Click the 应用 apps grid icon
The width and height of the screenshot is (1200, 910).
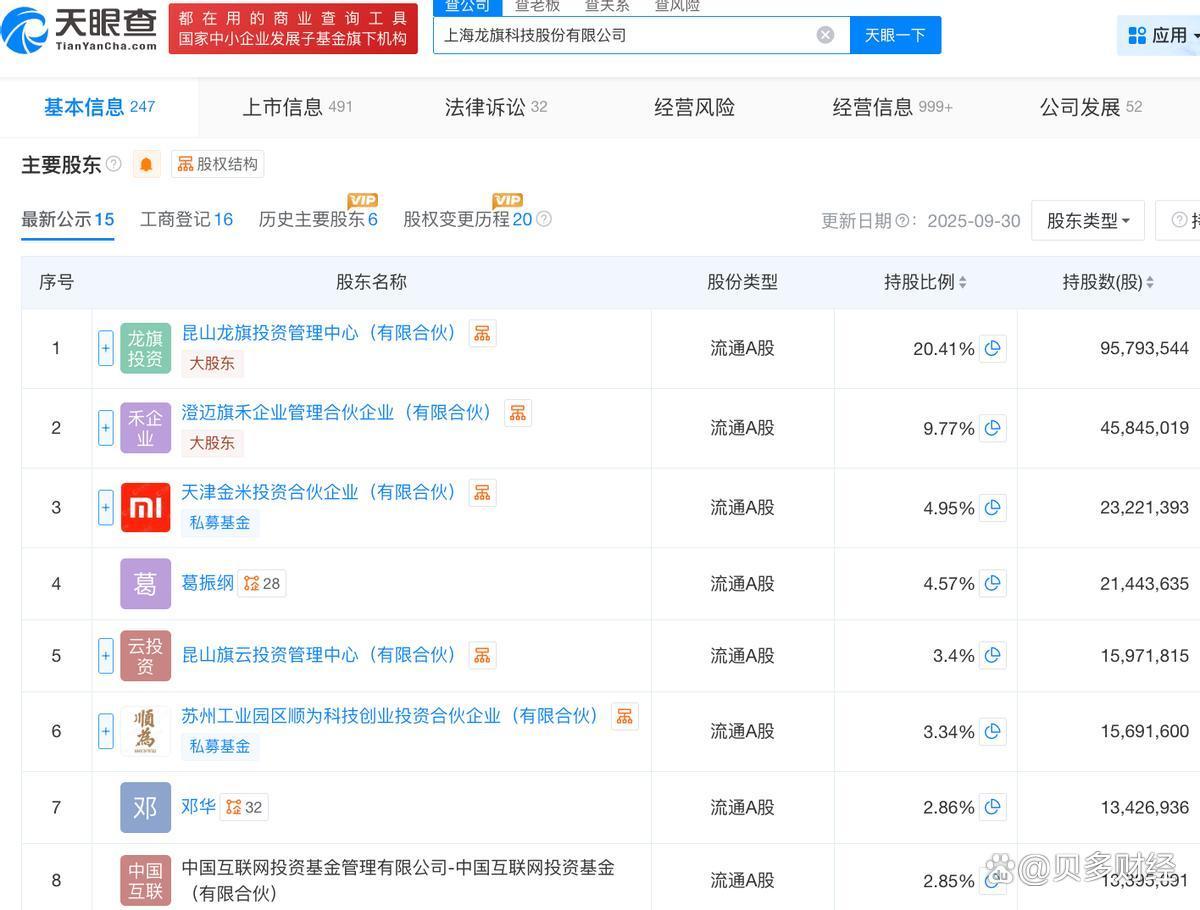point(1137,36)
